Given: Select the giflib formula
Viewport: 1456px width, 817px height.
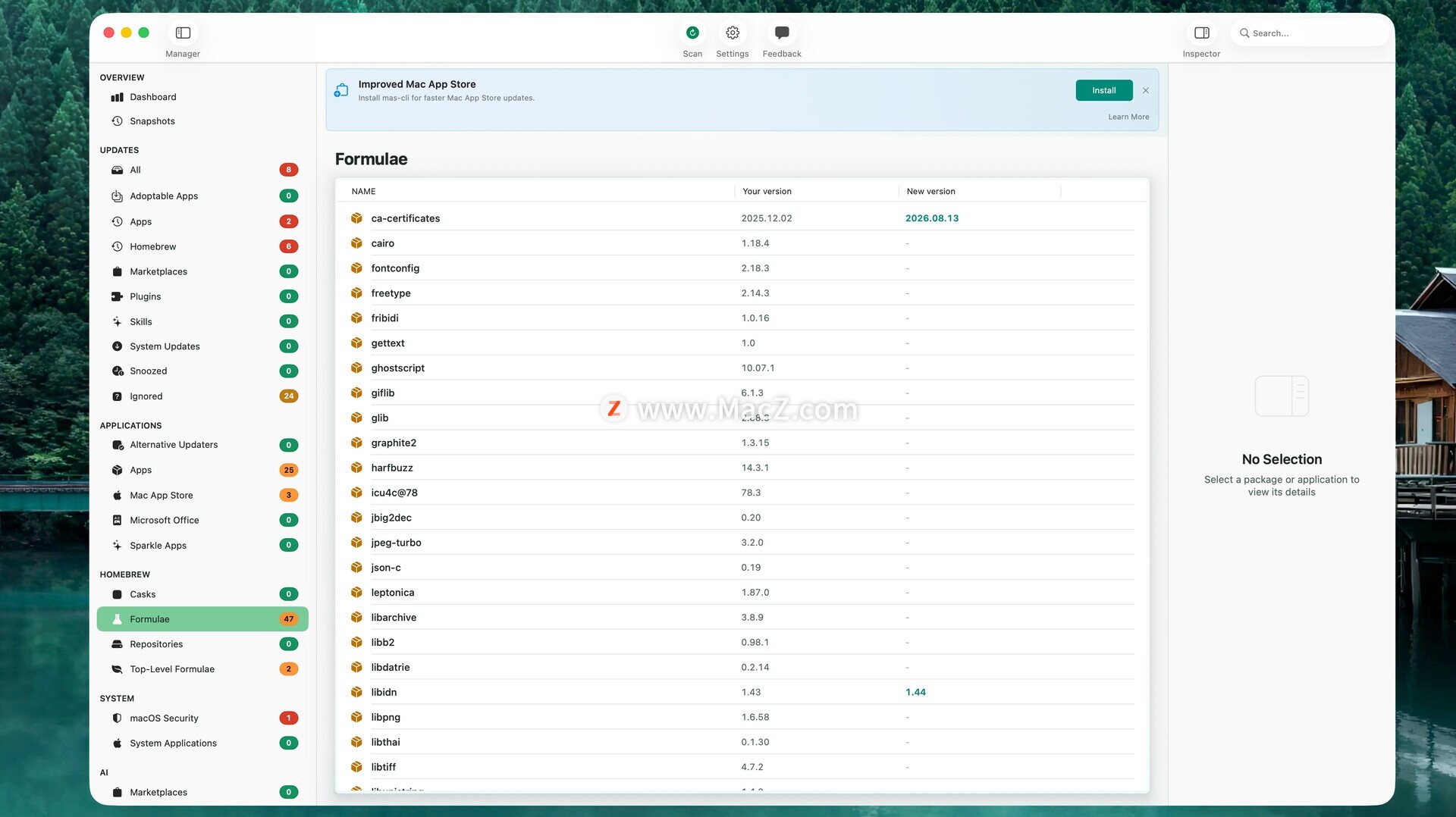Looking at the screenshot, I should click(x=742, y=393).
